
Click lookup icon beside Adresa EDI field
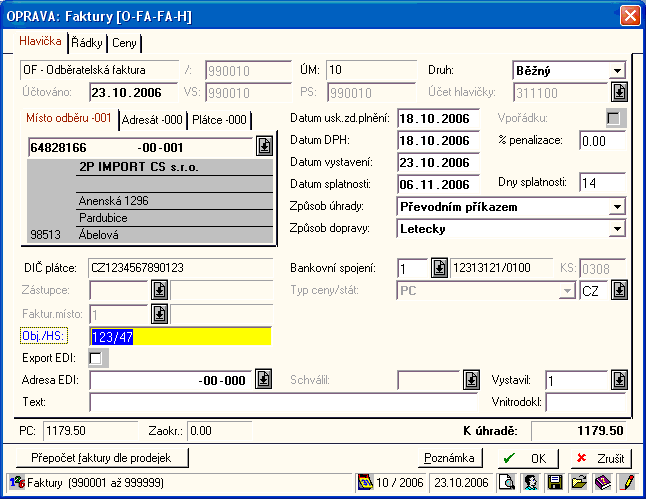263,379
